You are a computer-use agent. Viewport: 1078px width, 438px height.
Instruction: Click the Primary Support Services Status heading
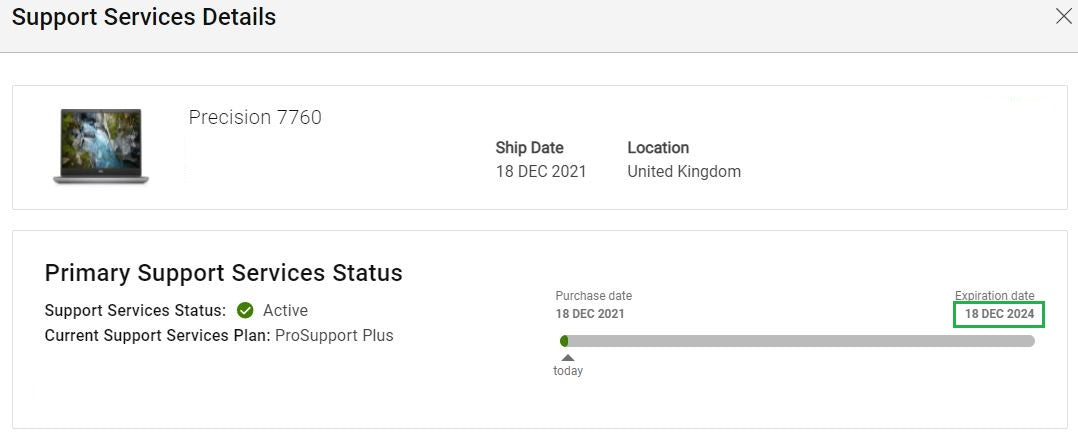click(x=223, y=273)
